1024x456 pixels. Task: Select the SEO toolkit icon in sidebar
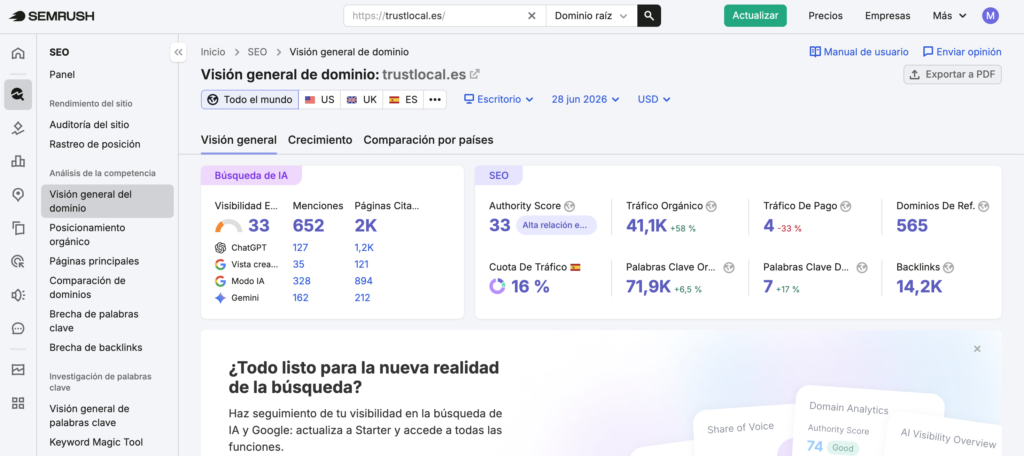pyautogui.click(x=18, y=95)
